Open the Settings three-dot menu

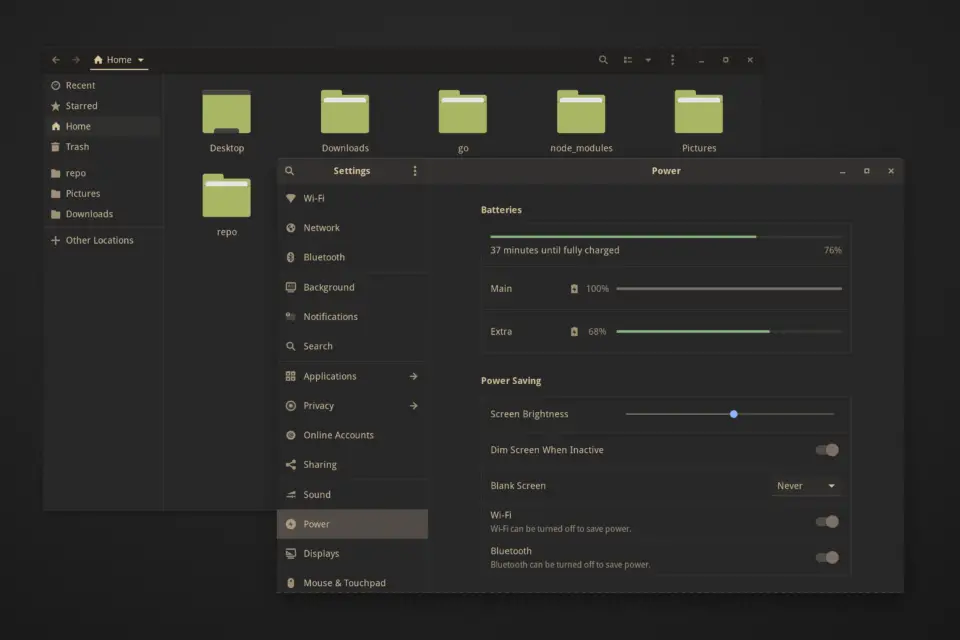pos(415,170)
